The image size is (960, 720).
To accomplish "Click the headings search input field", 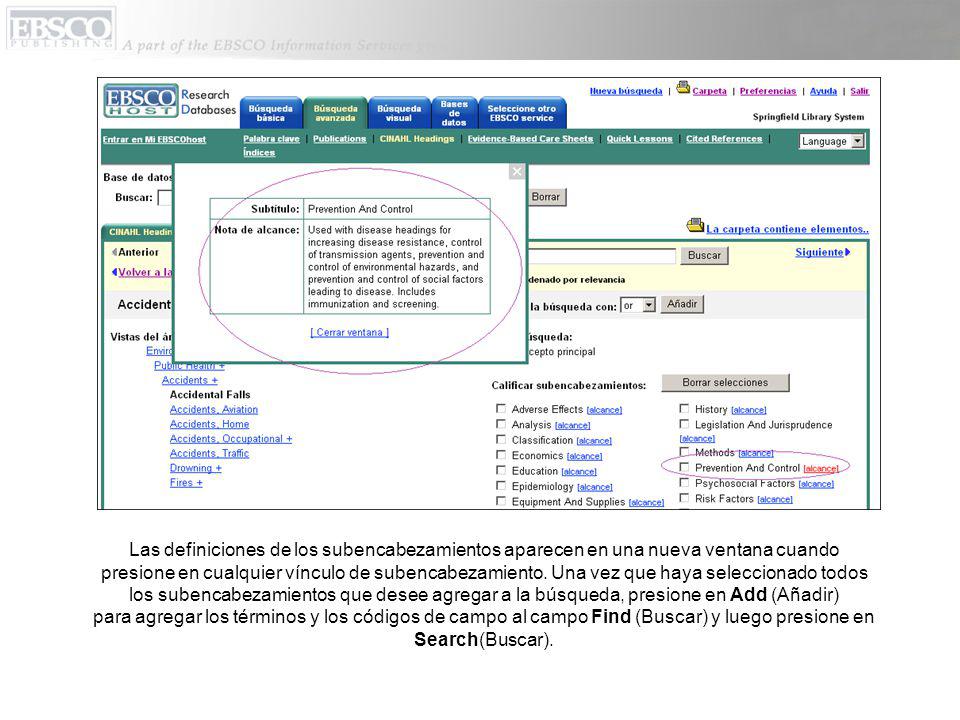I will pos(601,255).
